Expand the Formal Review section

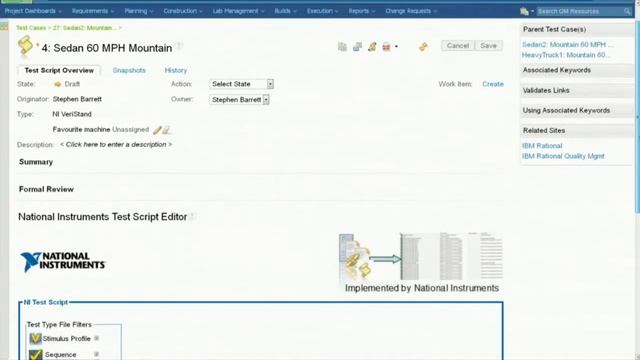[46, 189]
